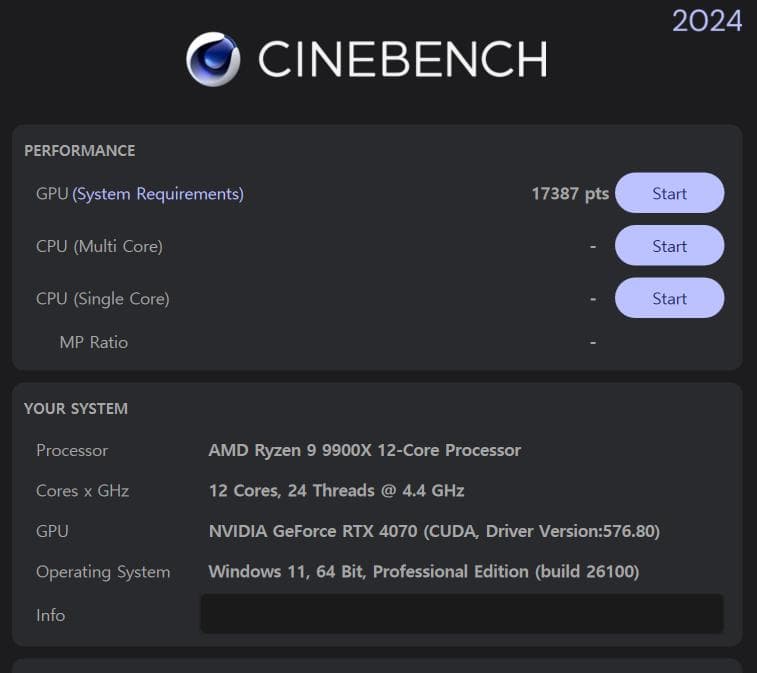This screenshot has width=757, height=673.
Task: Select the PERFORMANCE section header
Action: [79, 151]
